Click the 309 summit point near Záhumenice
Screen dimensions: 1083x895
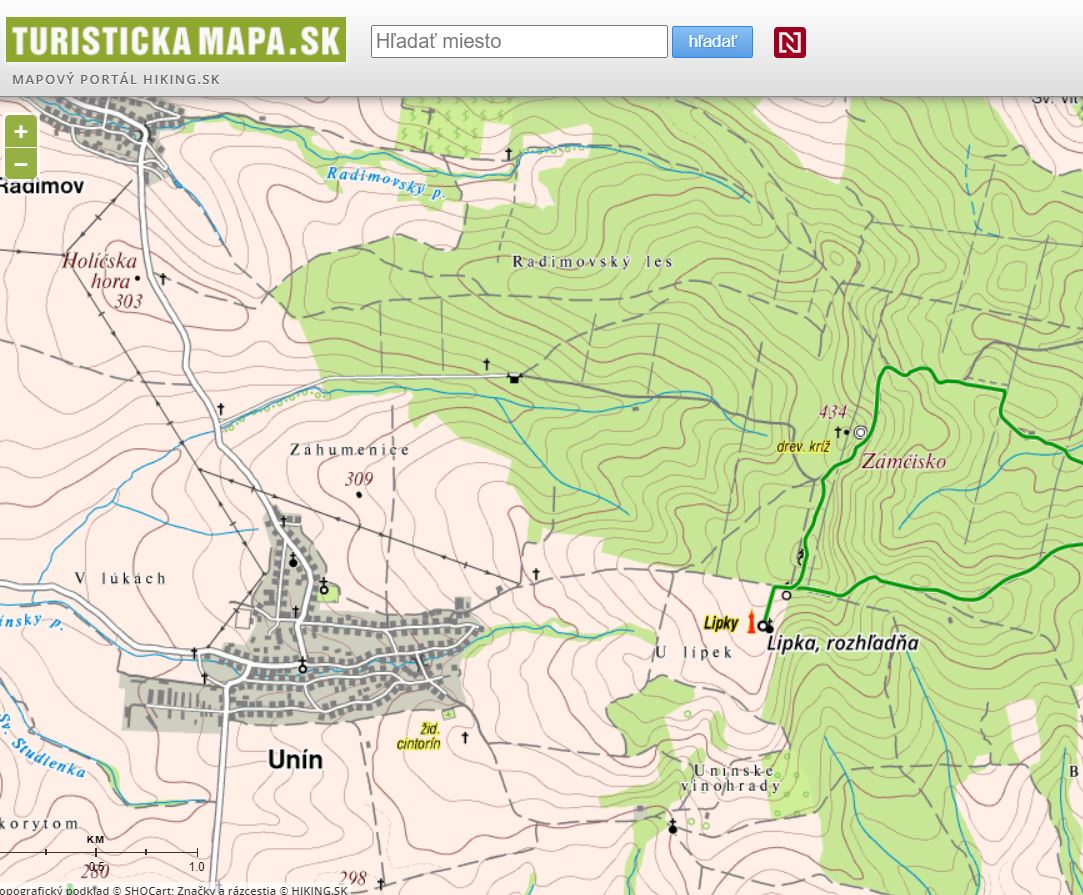(358, 494)
